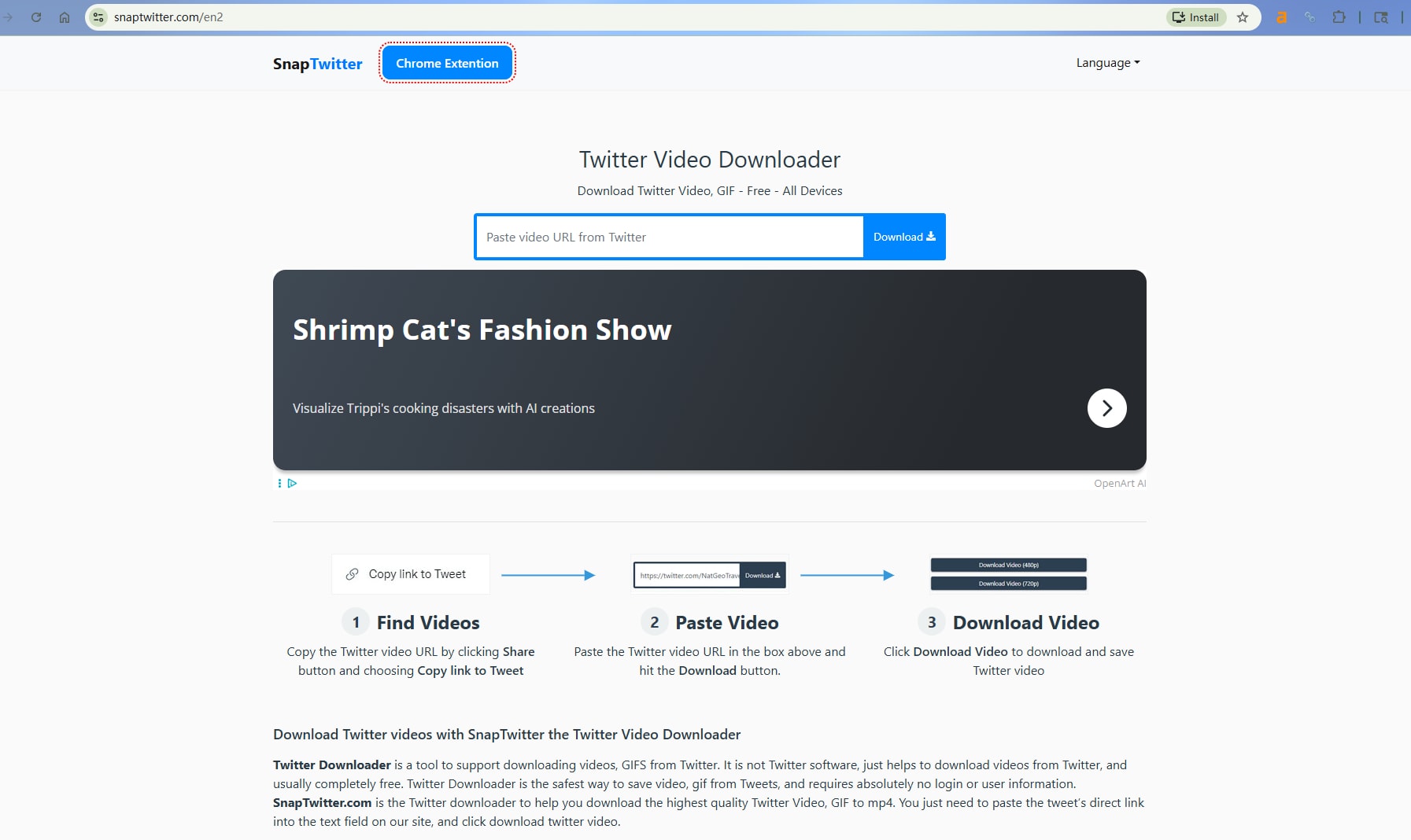Click the AdChoices triangle icon
1411x840 pixels.
pos(292,483)
